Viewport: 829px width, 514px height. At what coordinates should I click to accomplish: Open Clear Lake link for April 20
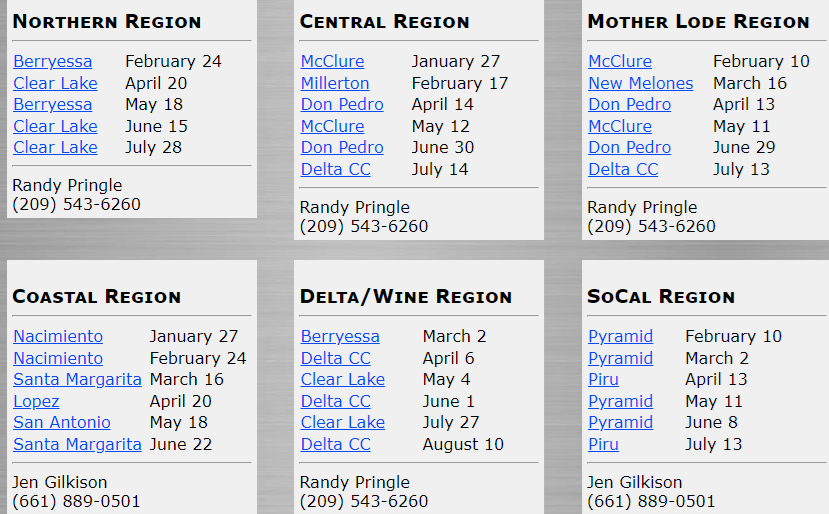point(55,83)
